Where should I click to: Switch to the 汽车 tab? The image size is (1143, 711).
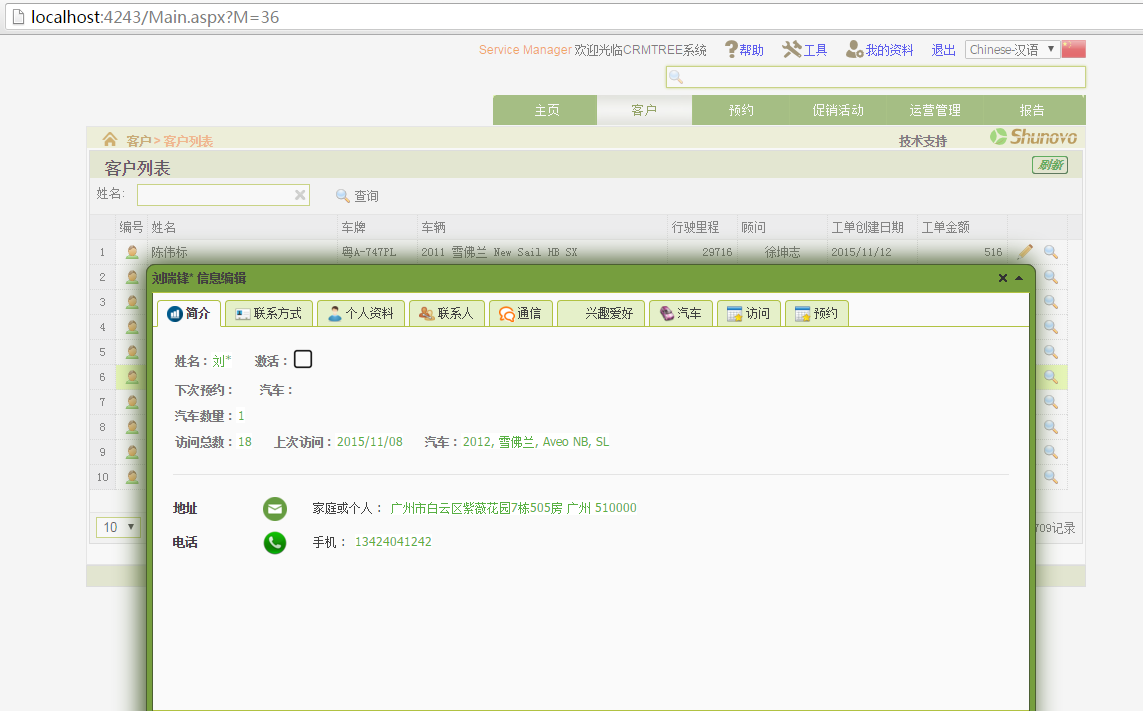coord(681,314)
